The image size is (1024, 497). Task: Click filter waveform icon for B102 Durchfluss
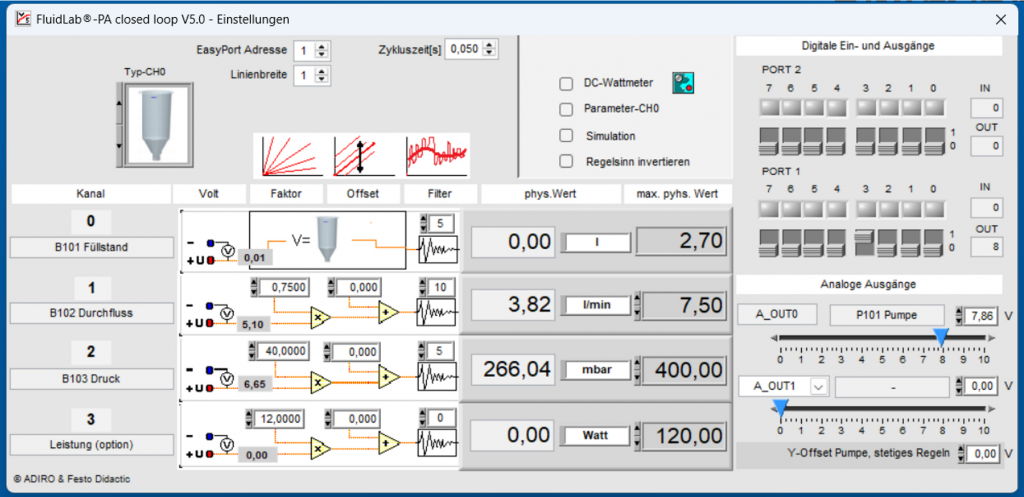437,313
